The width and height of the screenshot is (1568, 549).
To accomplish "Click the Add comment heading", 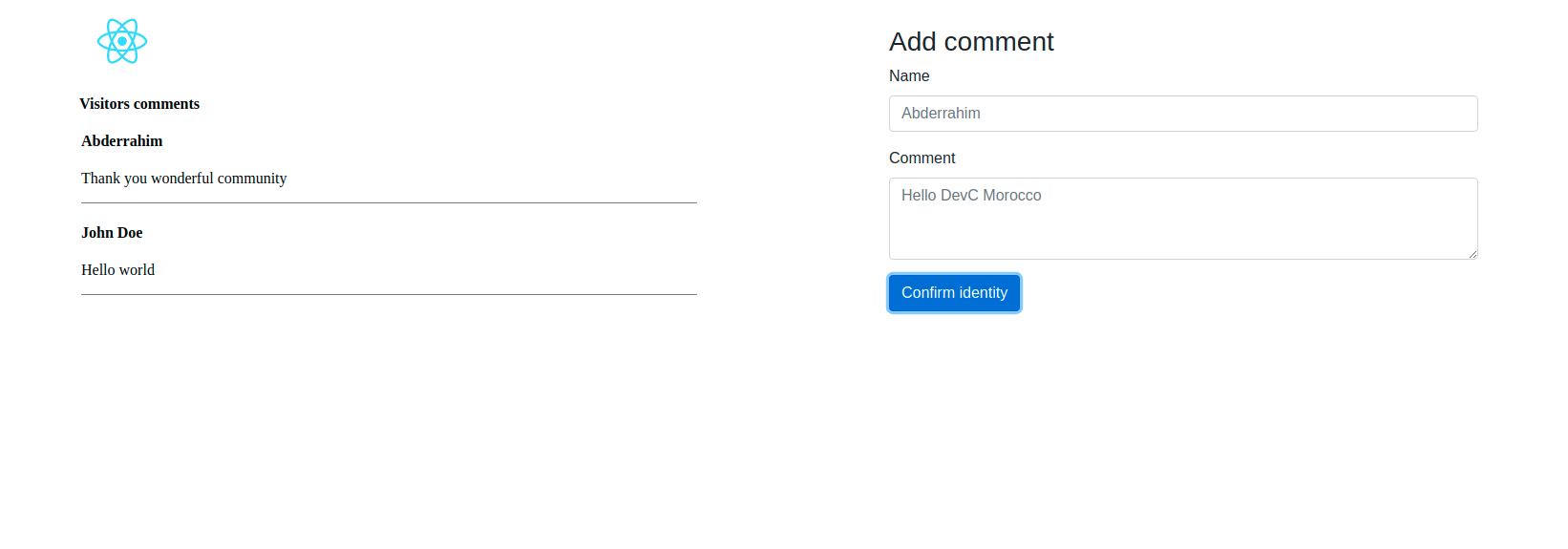I will (971, 42).
